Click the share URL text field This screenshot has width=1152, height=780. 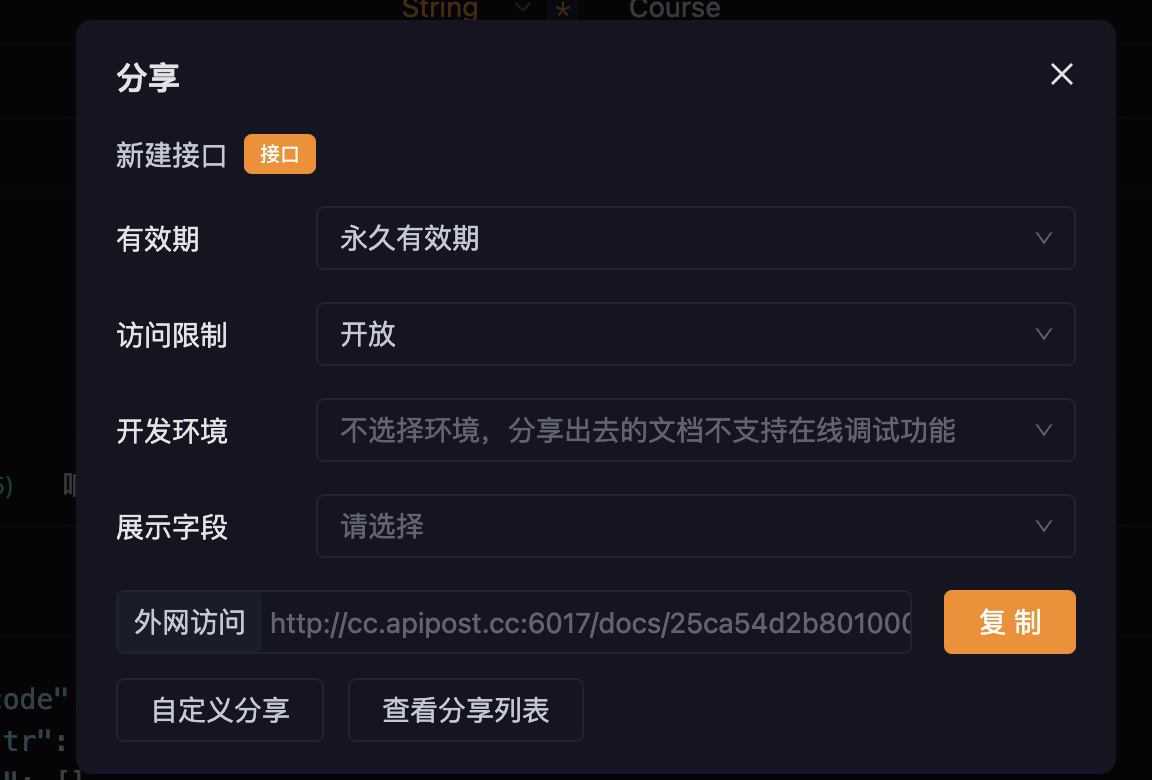588,623
